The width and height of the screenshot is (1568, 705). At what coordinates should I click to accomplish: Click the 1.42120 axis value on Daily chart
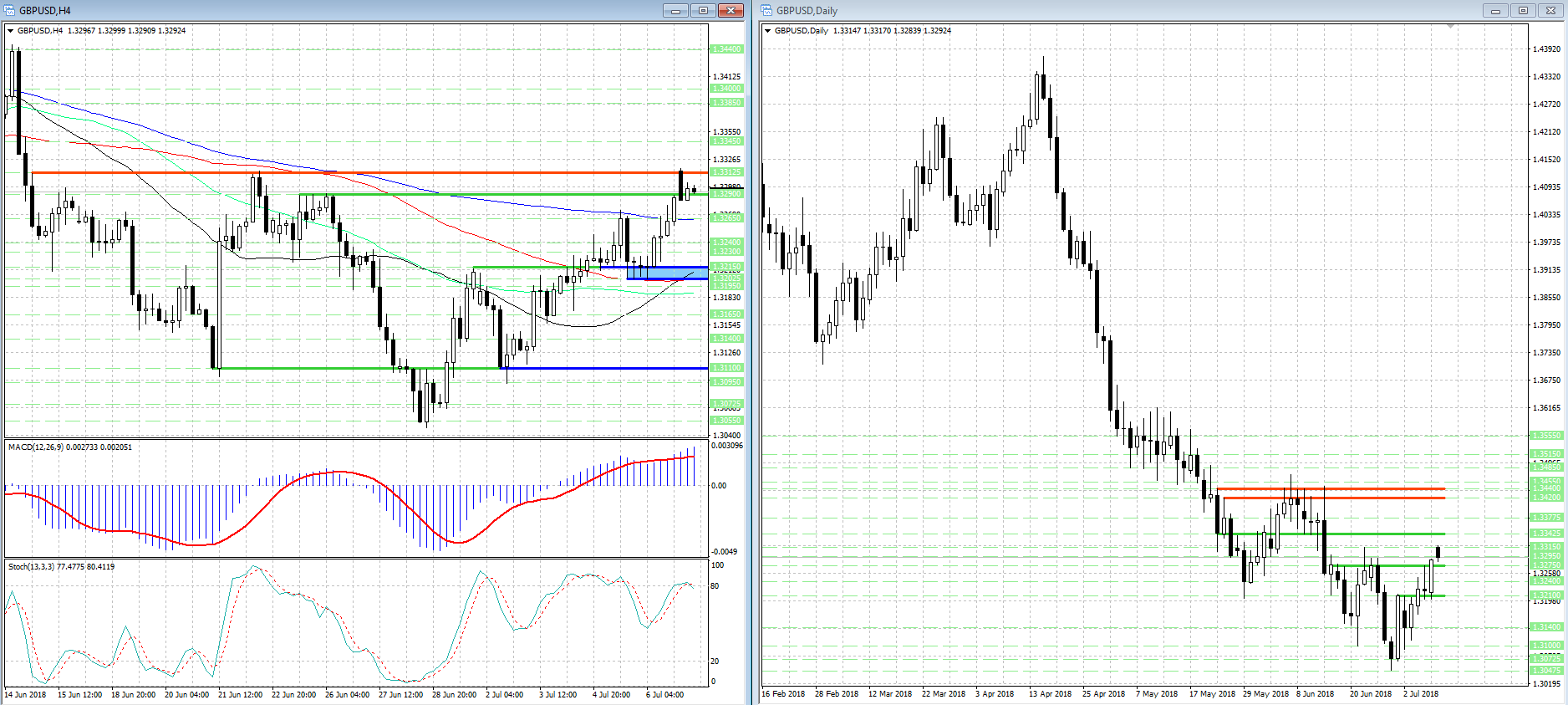[x=1546, y=132]
